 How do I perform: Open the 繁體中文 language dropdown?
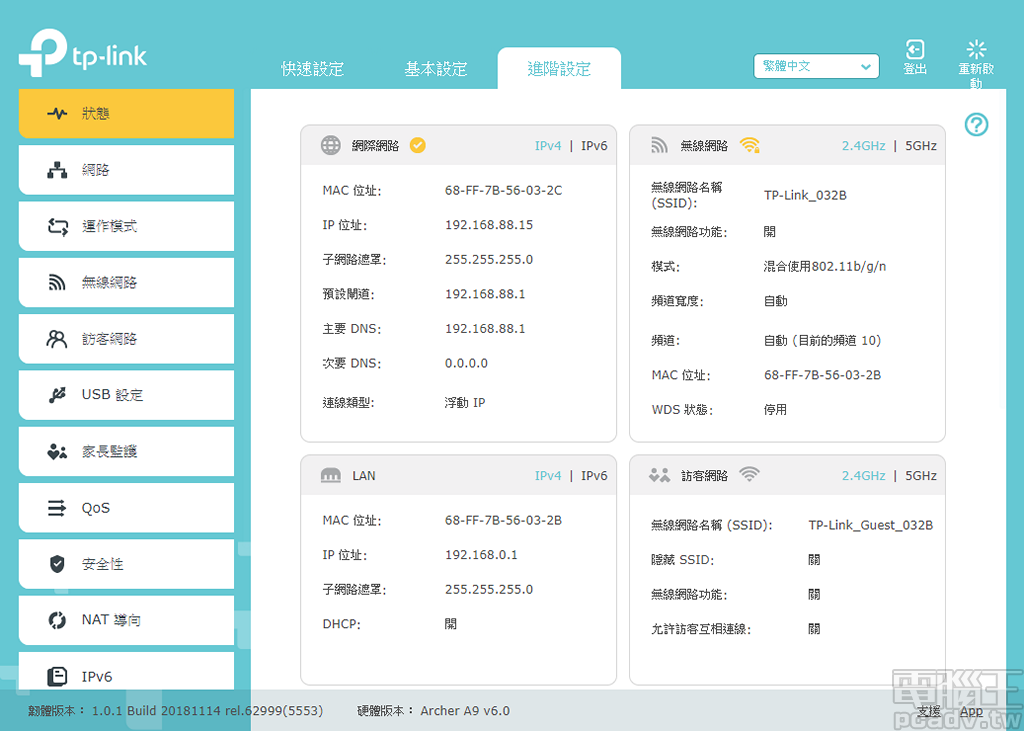tap(816, 66)
